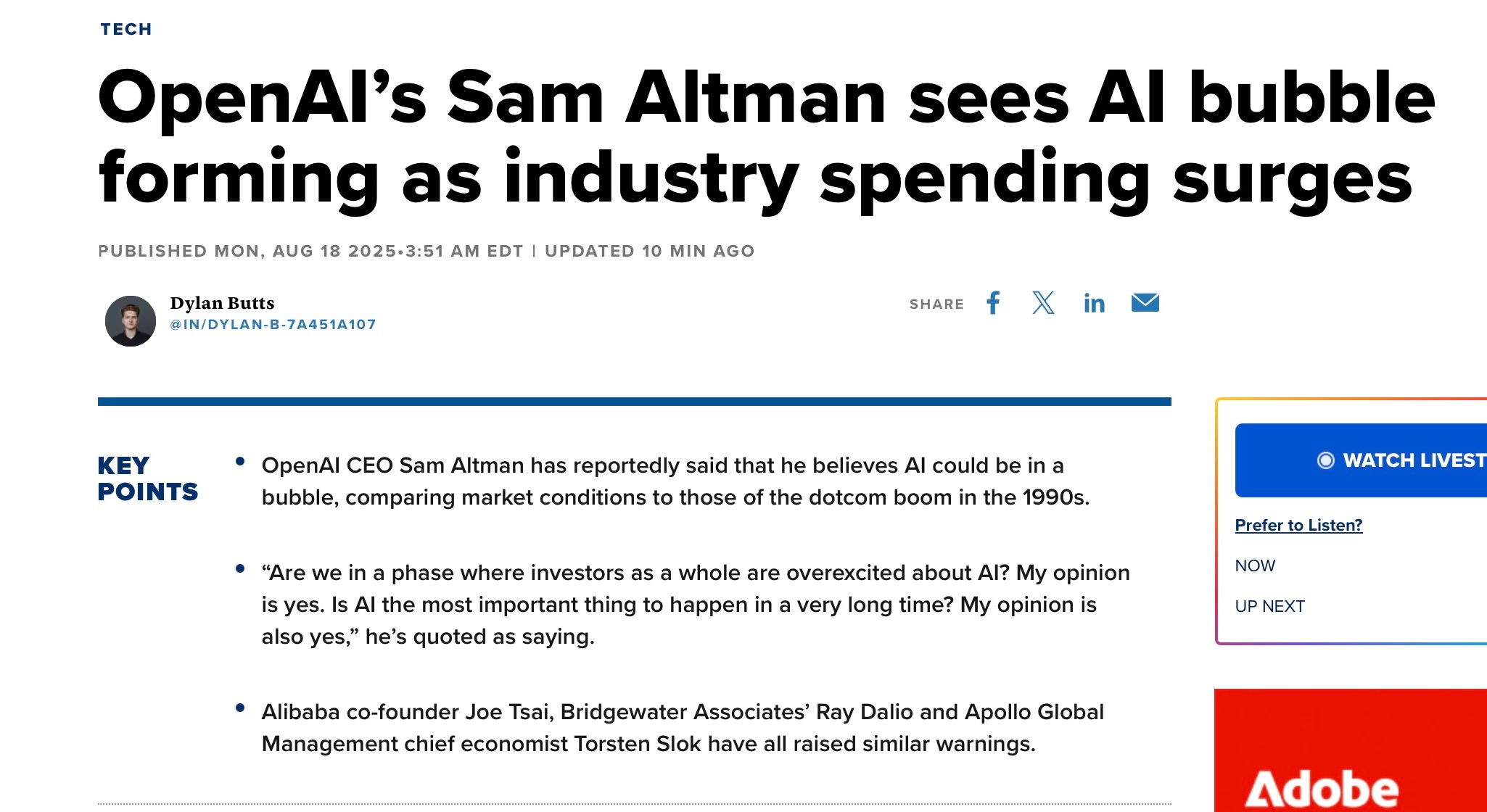Open author's @IN/DYLAN-B-7A451A107 LinkedIn handle
This screenshot has width=1487, height=812.
pos(273,325)
